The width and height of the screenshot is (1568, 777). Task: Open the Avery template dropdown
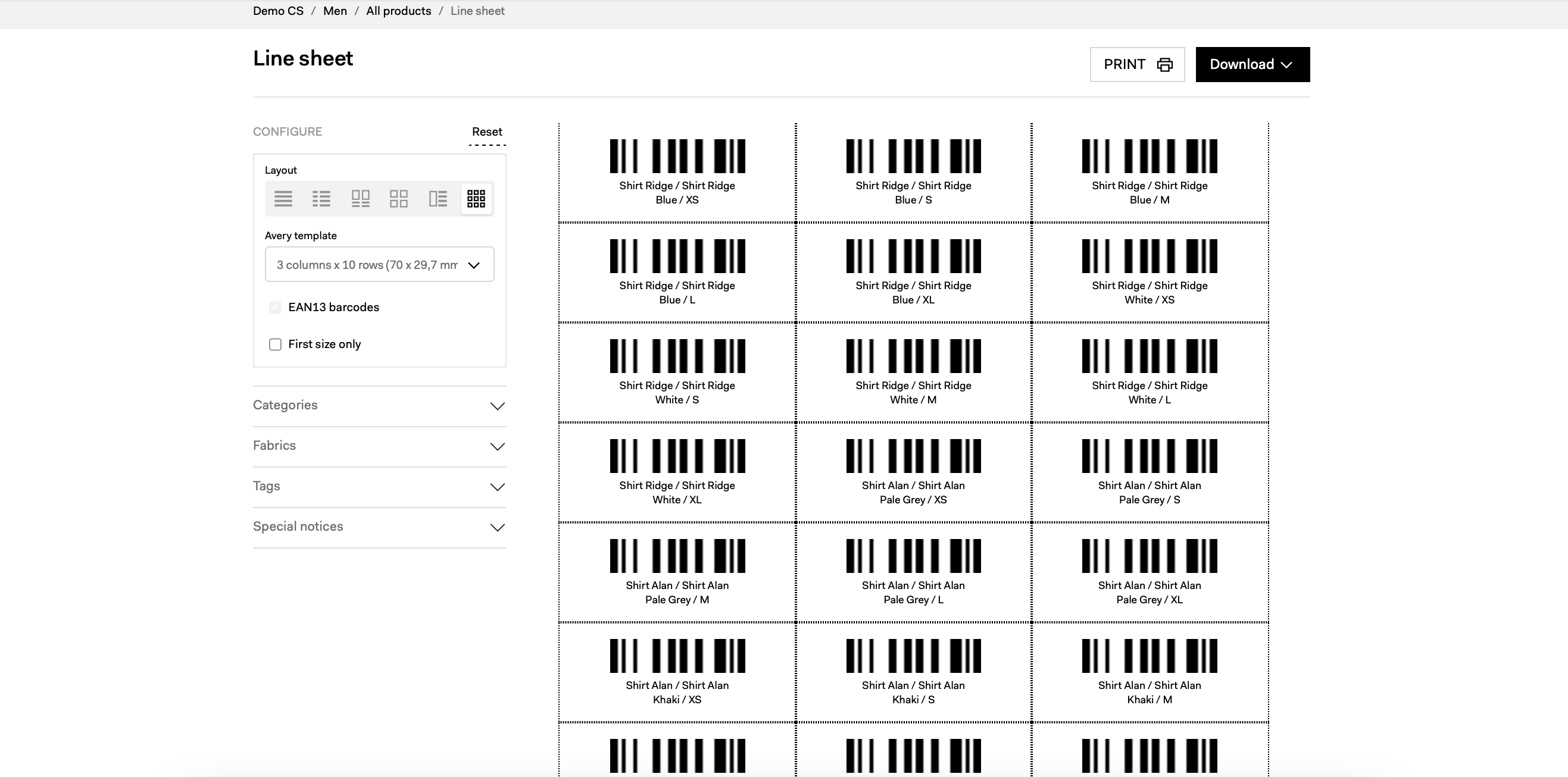379,265
